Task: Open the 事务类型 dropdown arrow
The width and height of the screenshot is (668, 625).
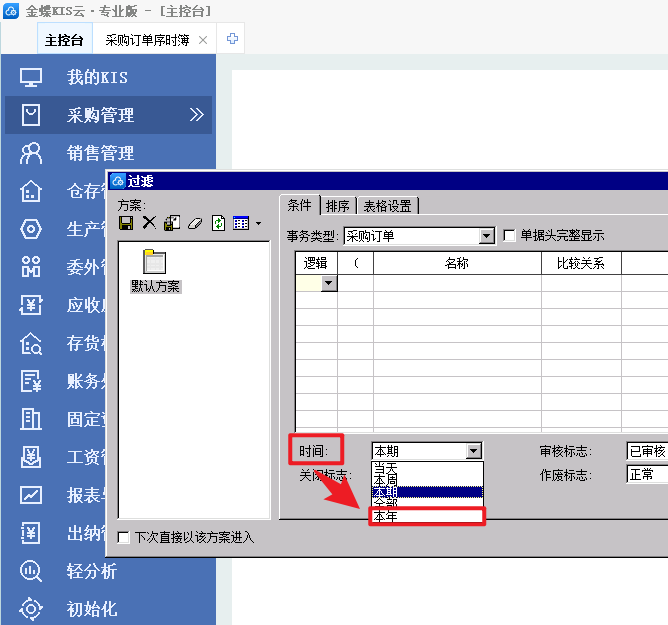Action: click(x=487, y=236)
